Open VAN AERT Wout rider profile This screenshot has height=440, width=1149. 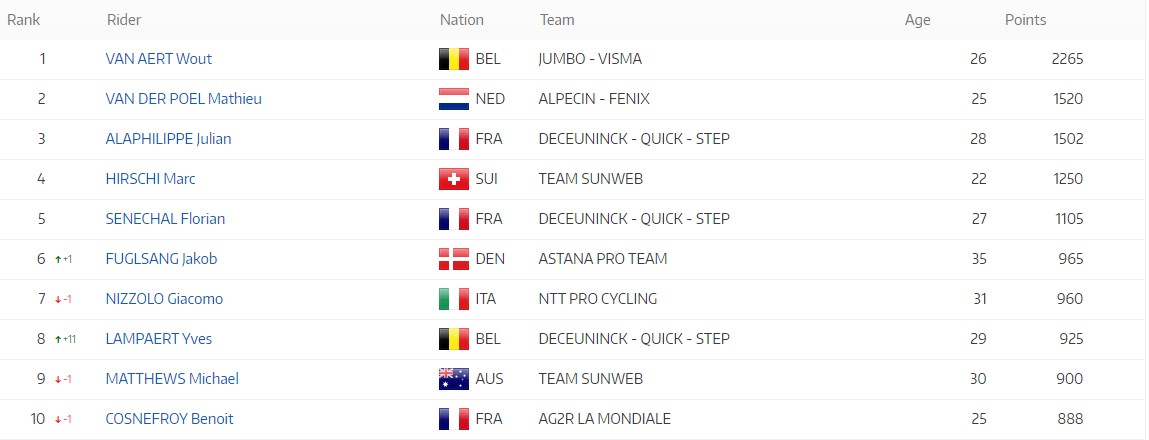(158, 59)
